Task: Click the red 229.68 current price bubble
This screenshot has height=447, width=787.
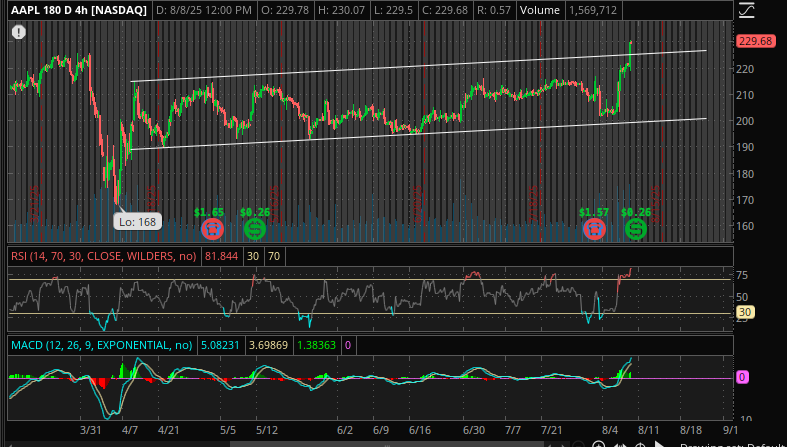Action: tap(755, 41)
